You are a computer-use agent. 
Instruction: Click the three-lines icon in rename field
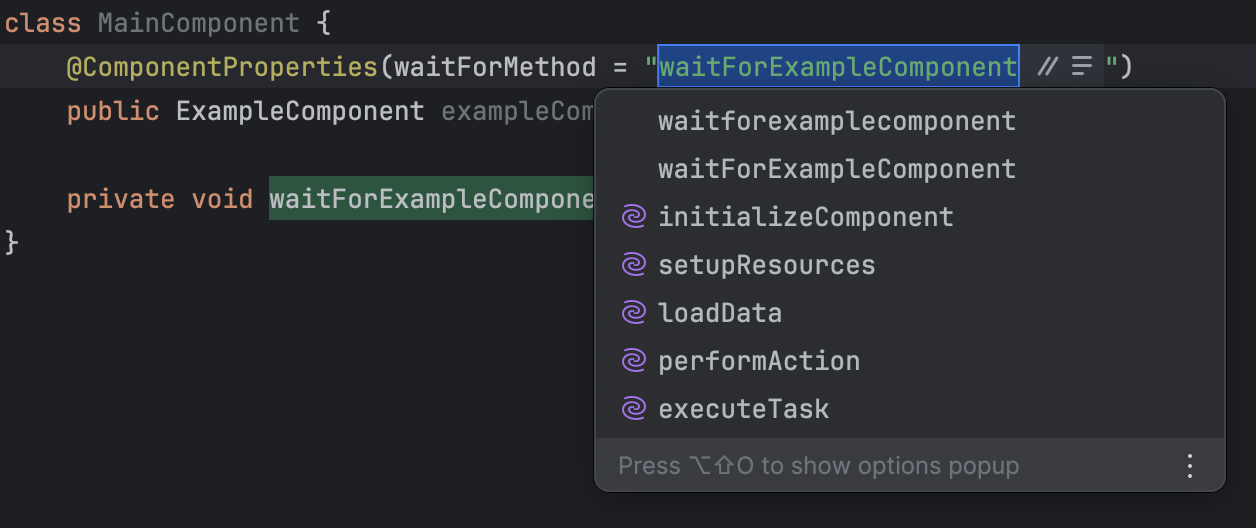pos(1082,67)
